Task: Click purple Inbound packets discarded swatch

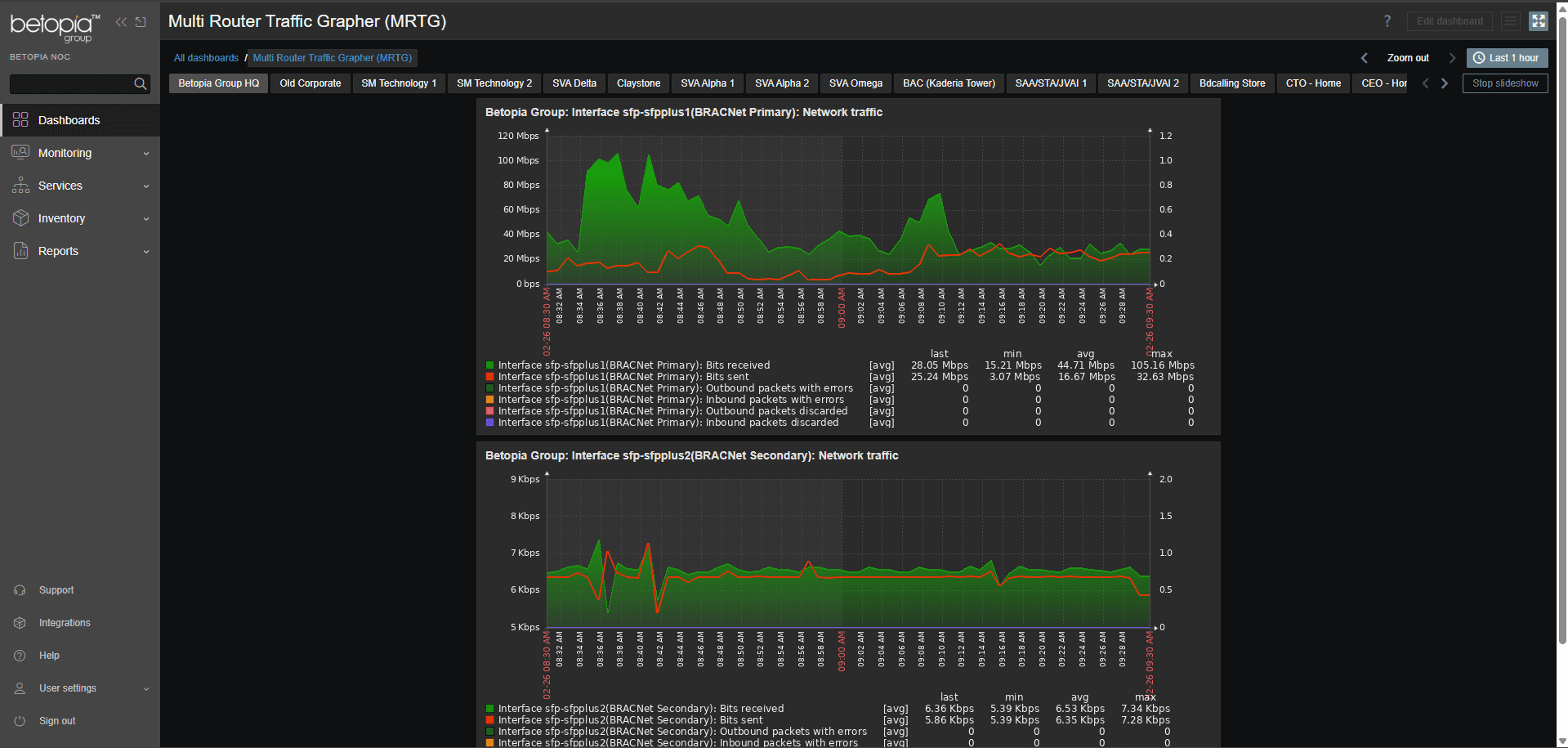Action: pyautogui.click(x=490, y=423)
